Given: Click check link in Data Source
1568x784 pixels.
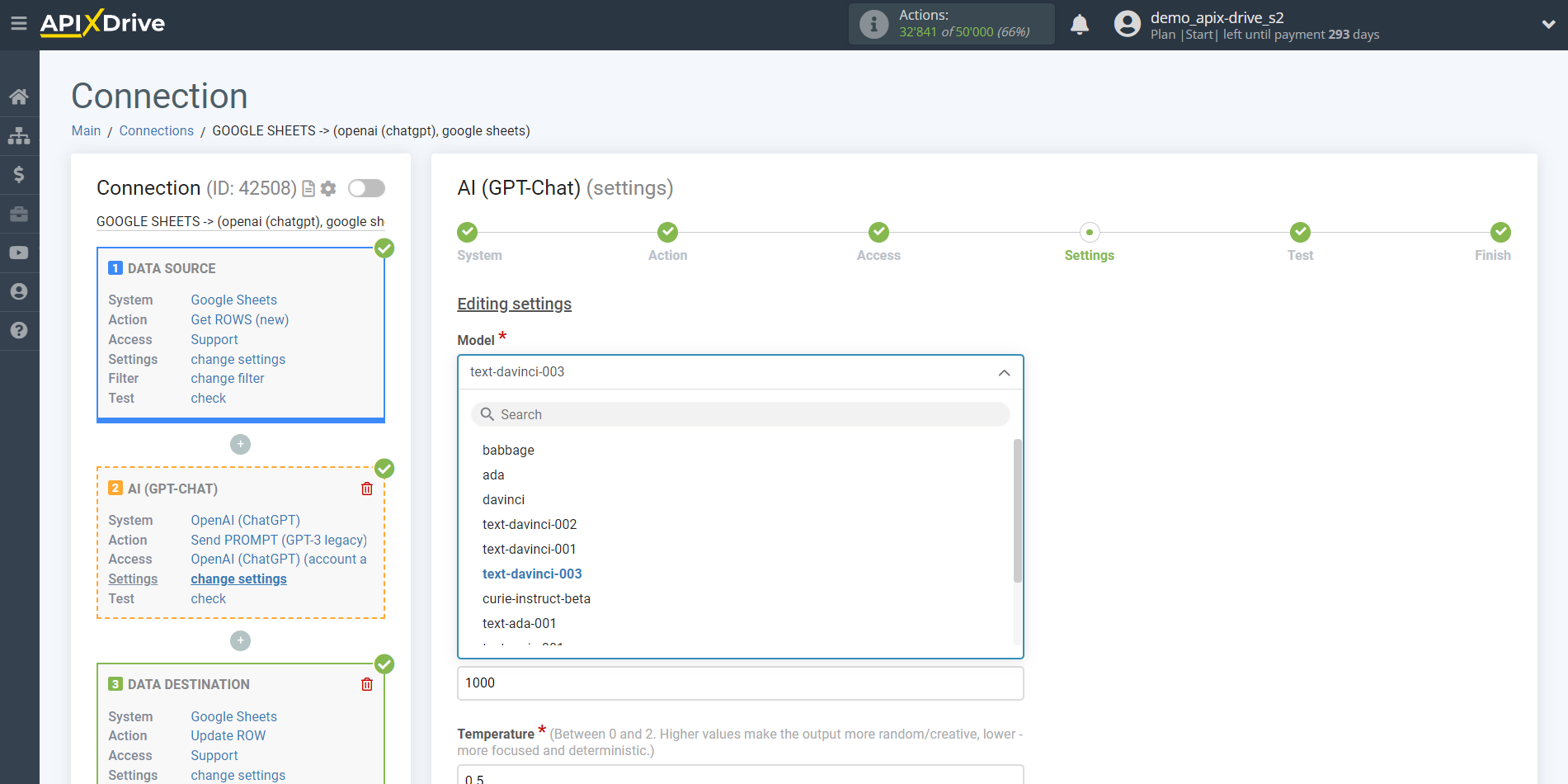Looking at the screenshot, I should tap(209, 398).
